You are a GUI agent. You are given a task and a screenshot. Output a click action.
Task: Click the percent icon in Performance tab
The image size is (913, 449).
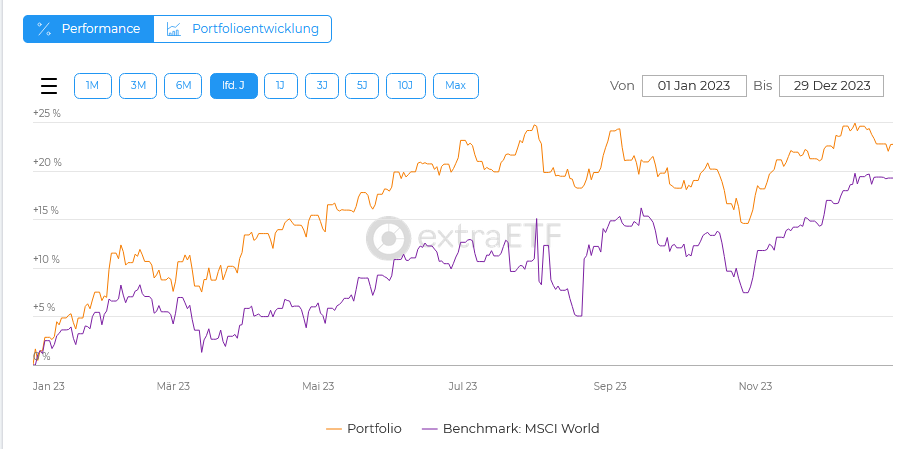point(44,29)
